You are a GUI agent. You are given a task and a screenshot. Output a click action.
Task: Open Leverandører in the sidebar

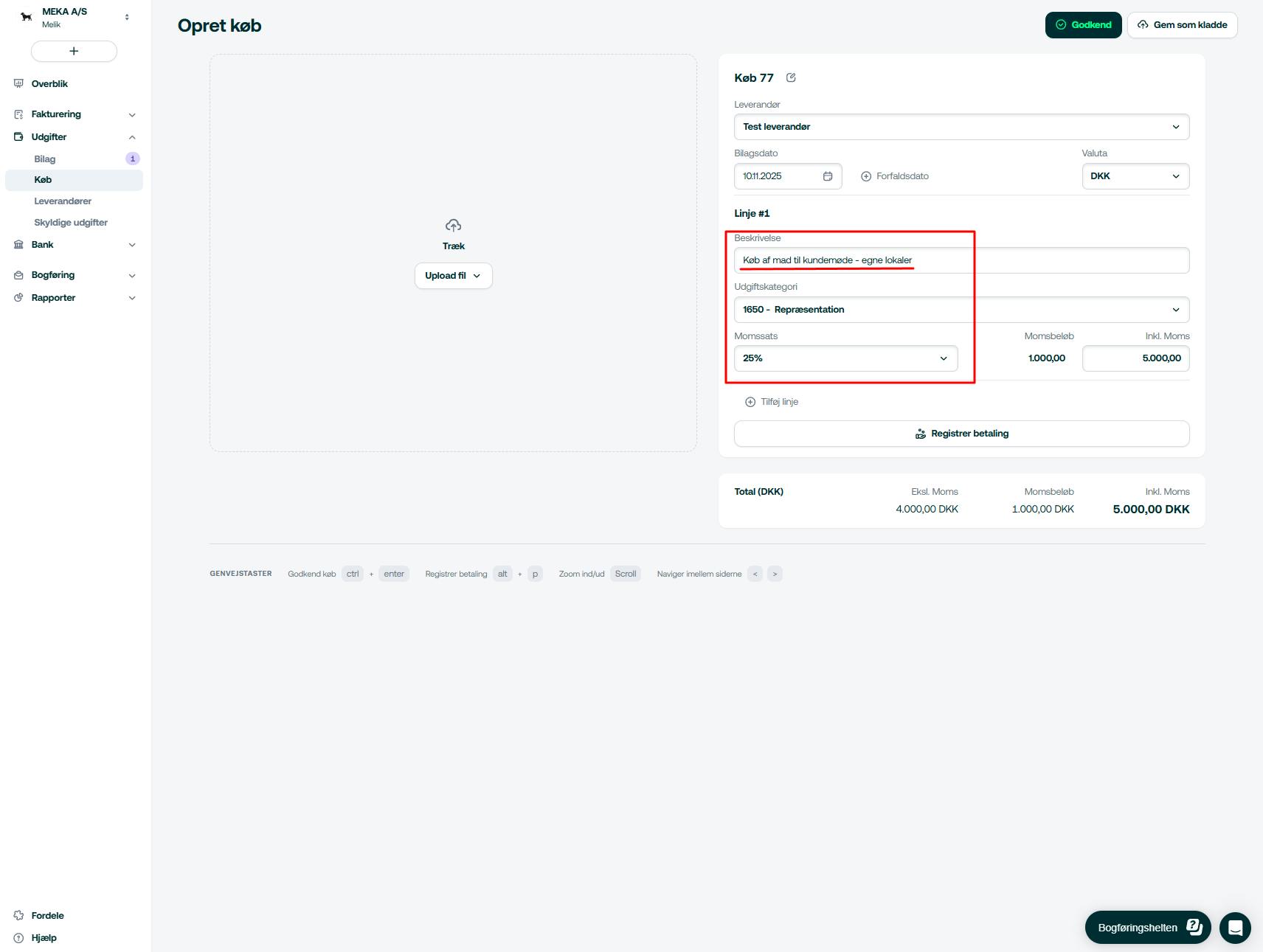pos(63,201)
